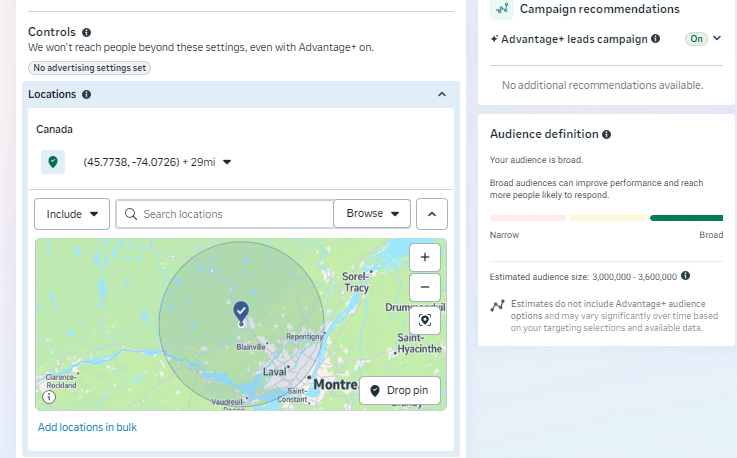Image resolution: width=737 pixels, height=458 pixels.
Task: Collapse the map with the up chevron button
Action: (432, 214)
